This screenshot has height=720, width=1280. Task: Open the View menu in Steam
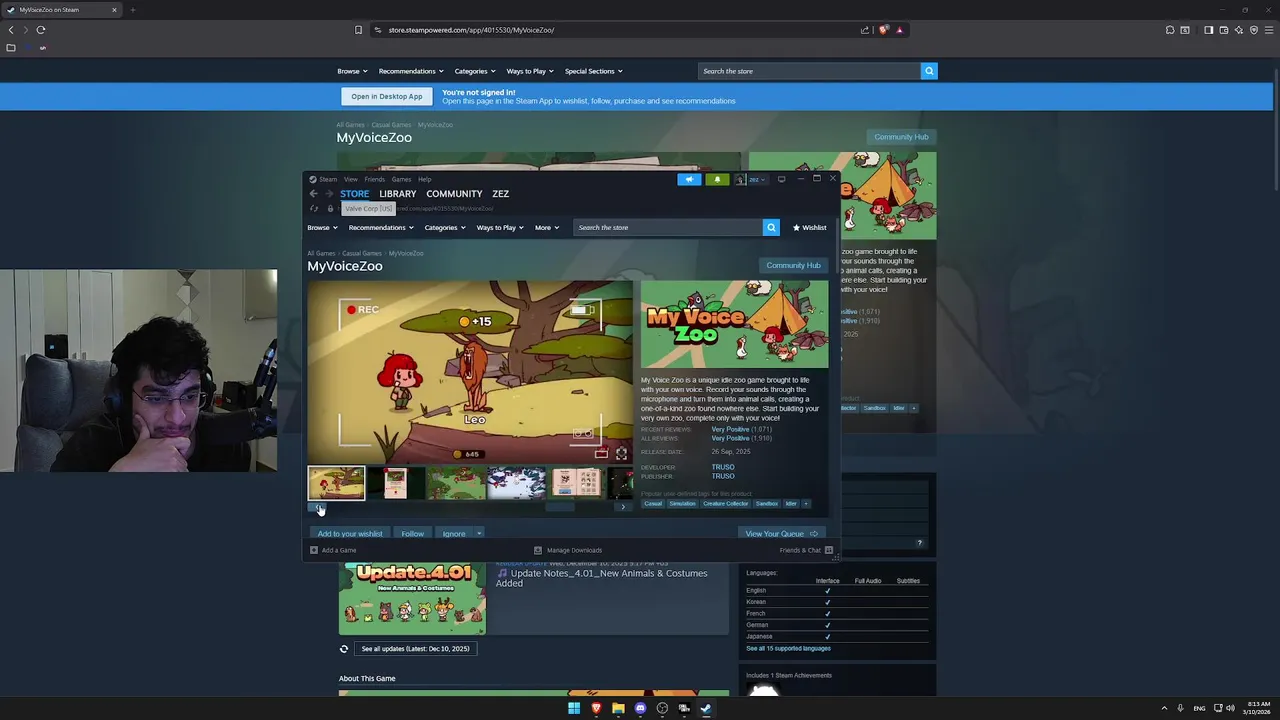pos(351,179)
